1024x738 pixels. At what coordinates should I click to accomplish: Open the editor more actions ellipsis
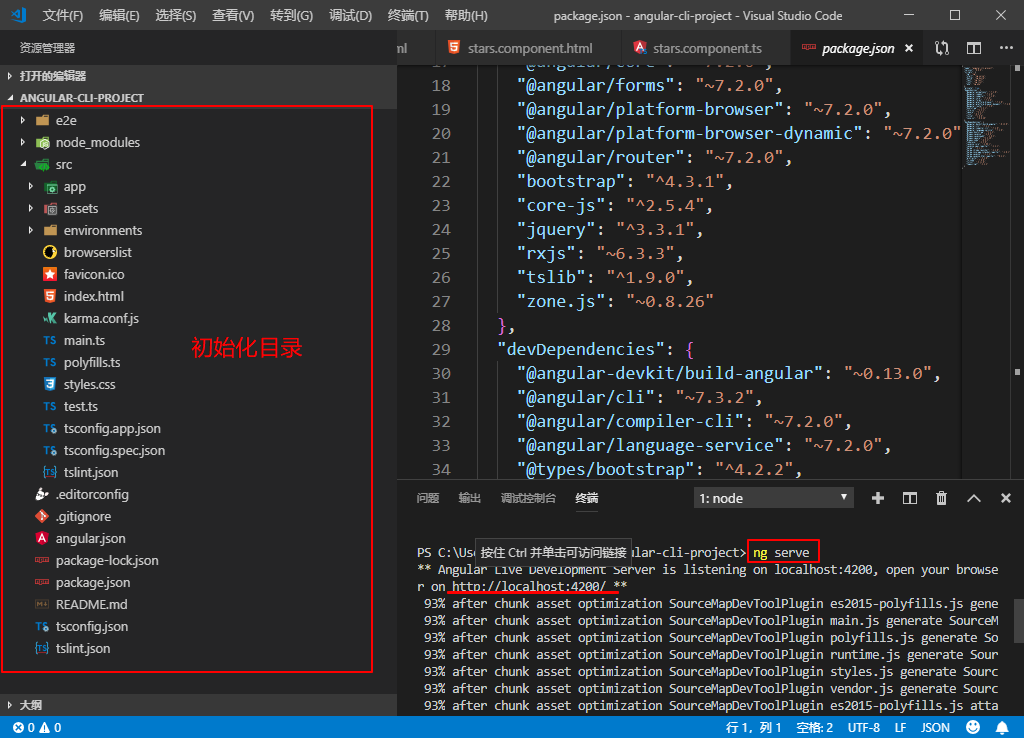point(1006,48)
